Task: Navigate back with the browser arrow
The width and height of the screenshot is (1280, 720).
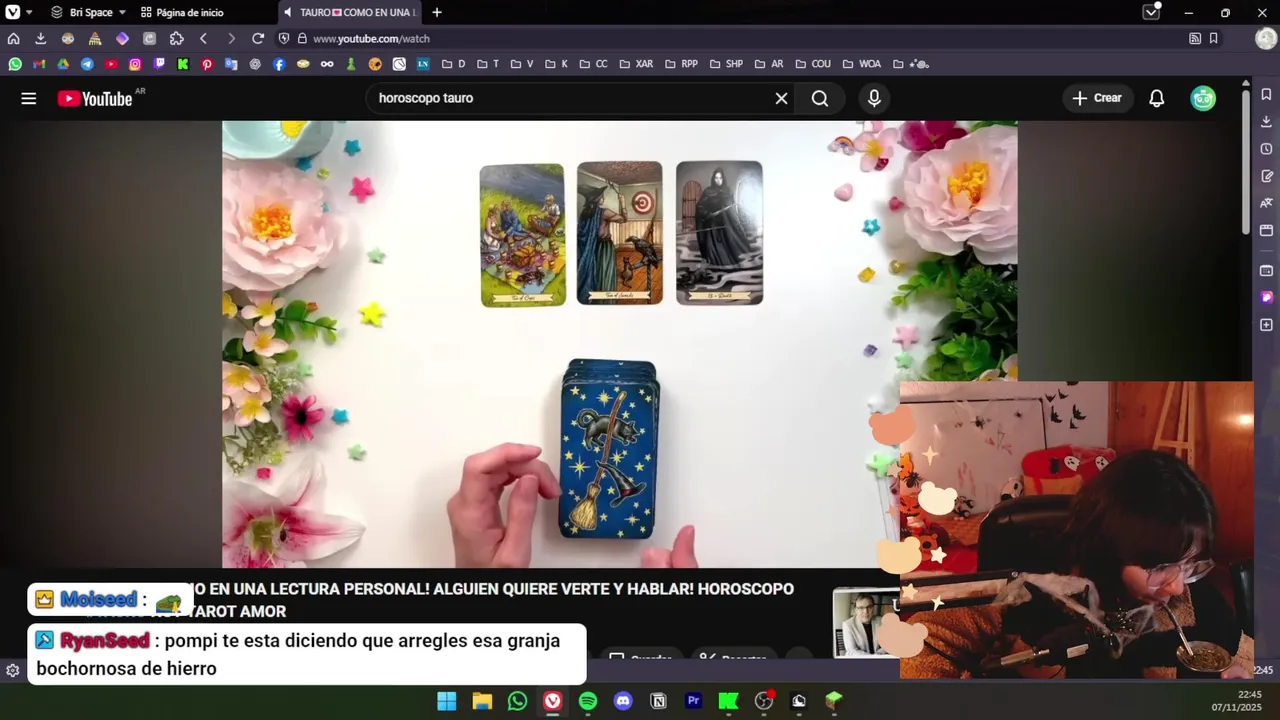Action: [204, 38]
